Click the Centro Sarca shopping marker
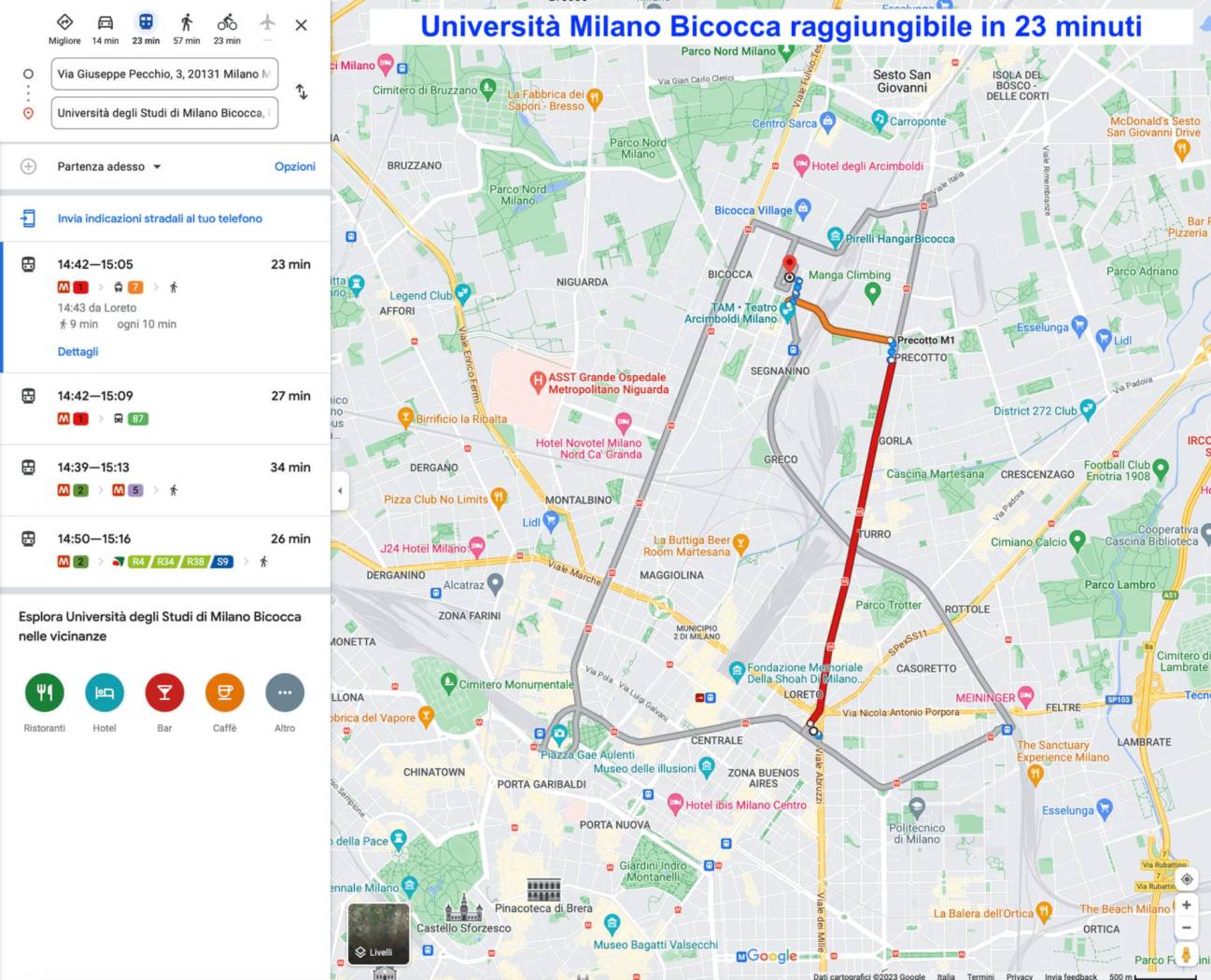This screenshot has height=980, width=1211. tap(828, 121)
